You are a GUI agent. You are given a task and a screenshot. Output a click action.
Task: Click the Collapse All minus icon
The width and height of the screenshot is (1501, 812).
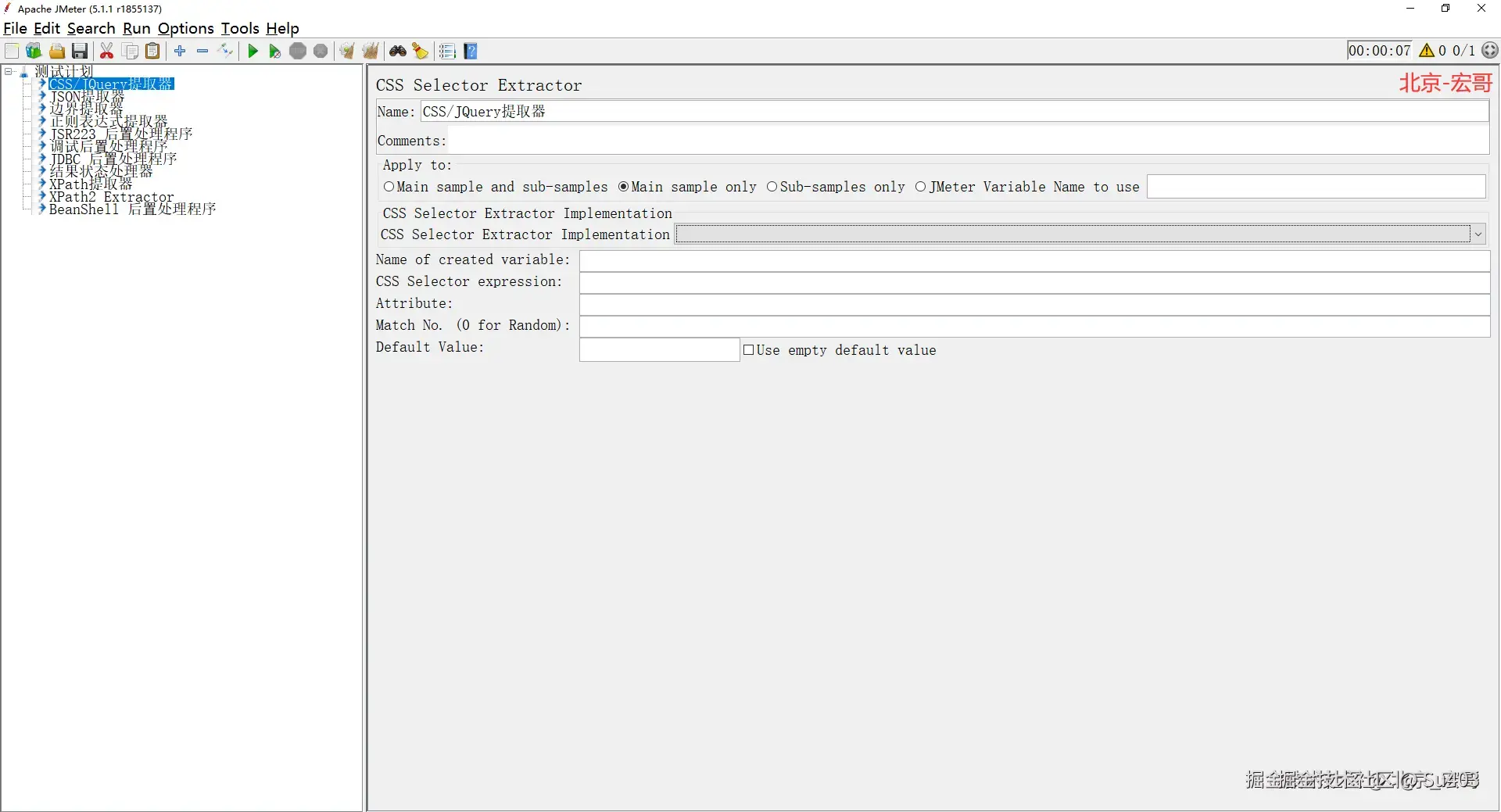click(202, 52)
